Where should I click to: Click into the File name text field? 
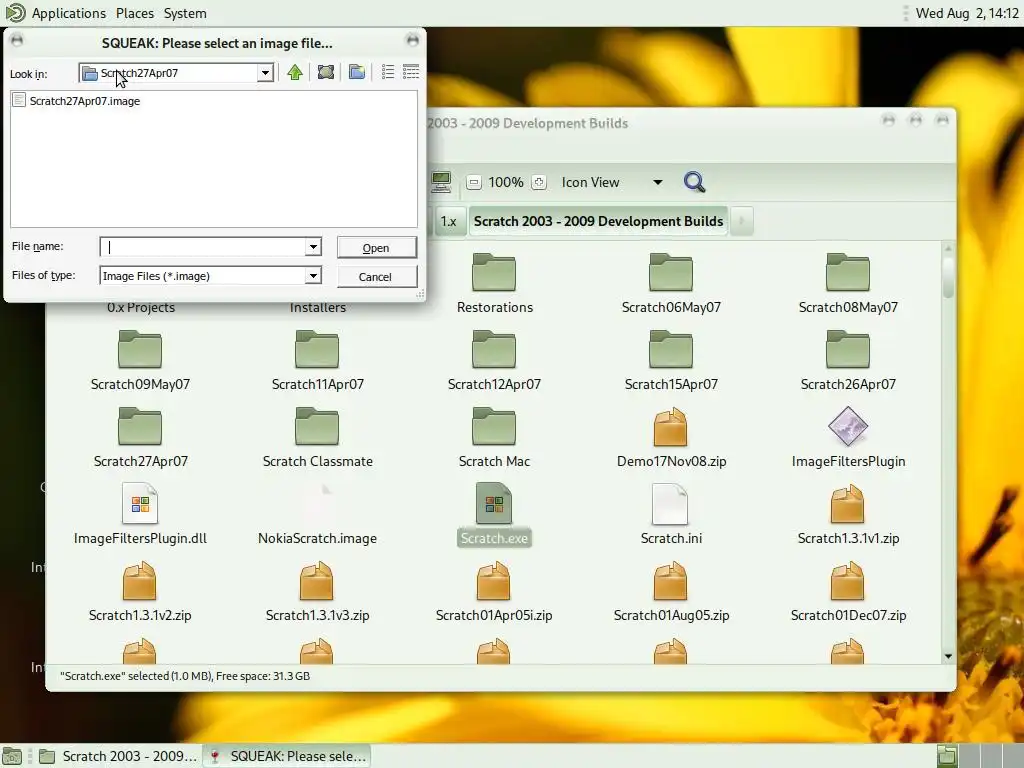[x=202, y=247]
